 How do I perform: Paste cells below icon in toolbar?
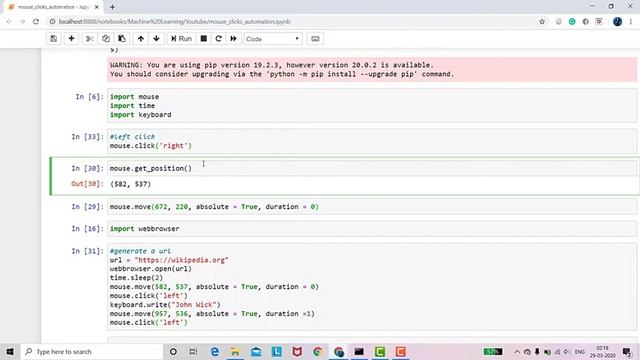point(122,39)
